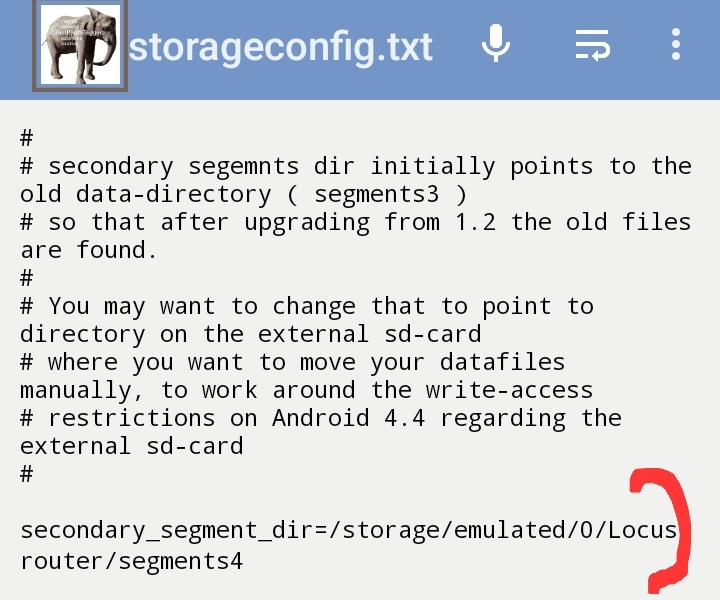
Task: Click the word 'restrictions'
Action: click(x=130, y=418)
